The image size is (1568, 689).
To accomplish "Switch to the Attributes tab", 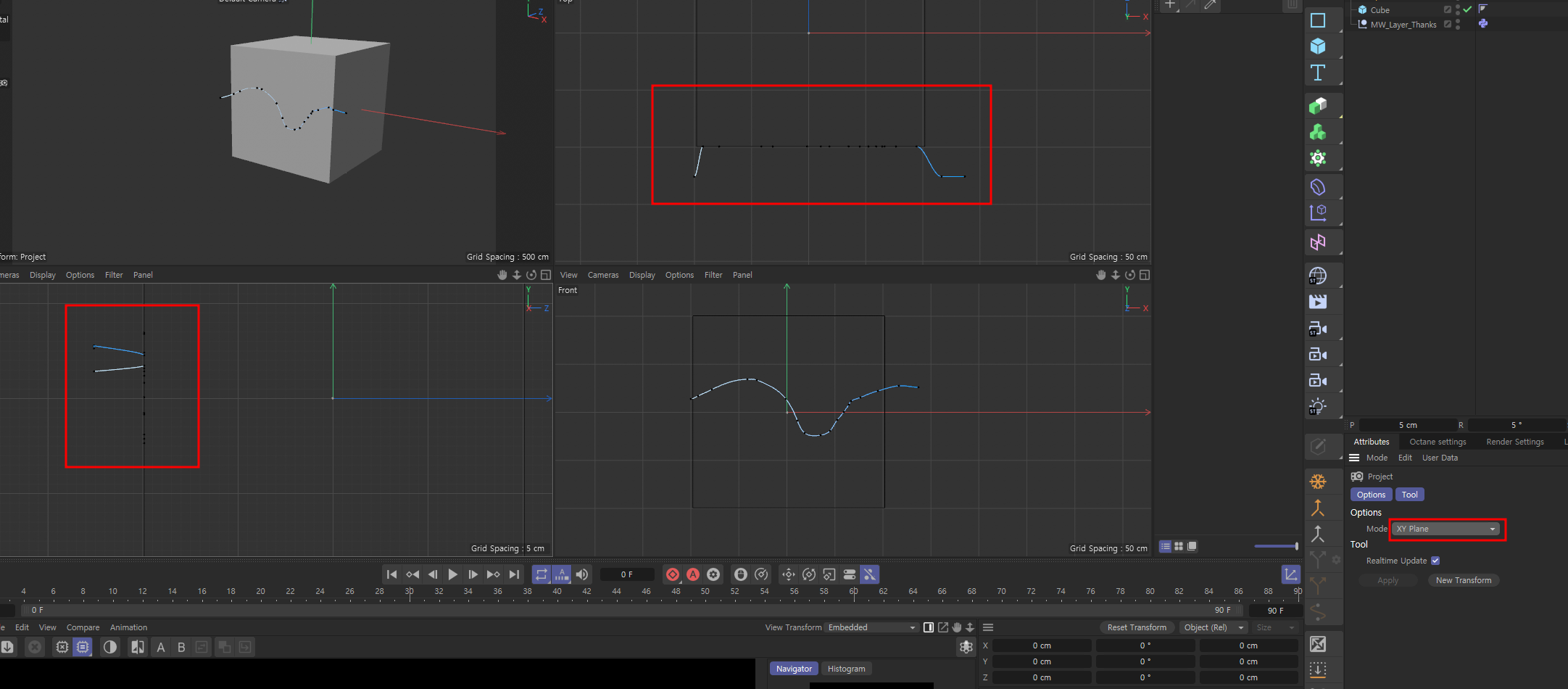I will click(1372, 442).
